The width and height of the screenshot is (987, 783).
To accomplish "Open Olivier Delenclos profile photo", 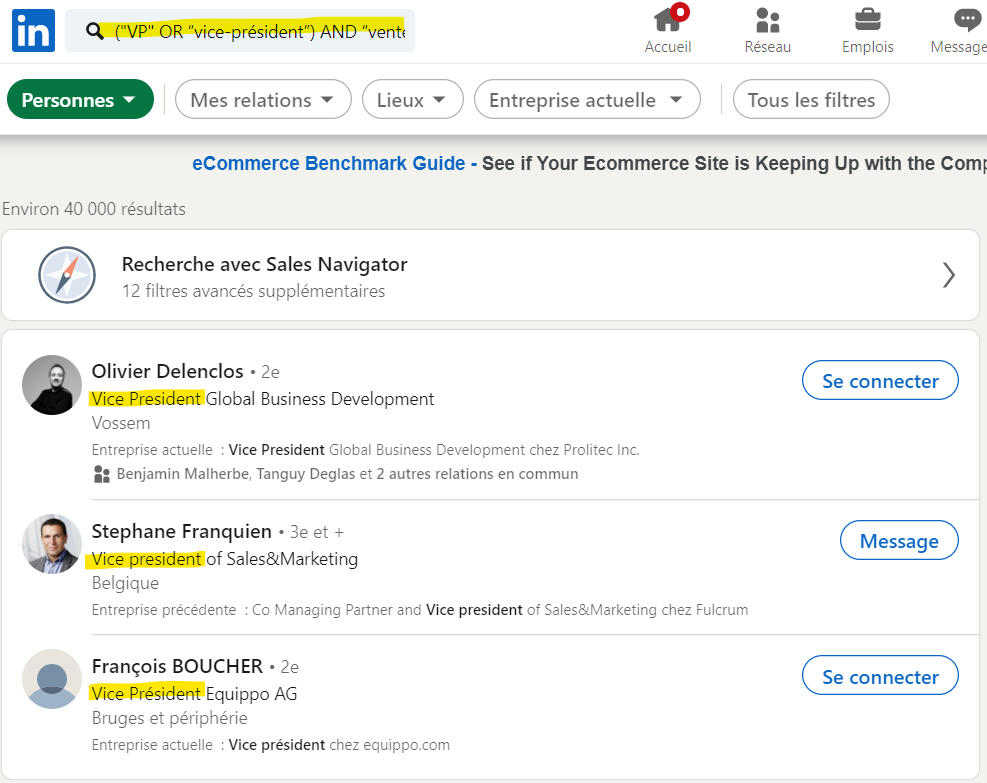I will click(52, 385).
